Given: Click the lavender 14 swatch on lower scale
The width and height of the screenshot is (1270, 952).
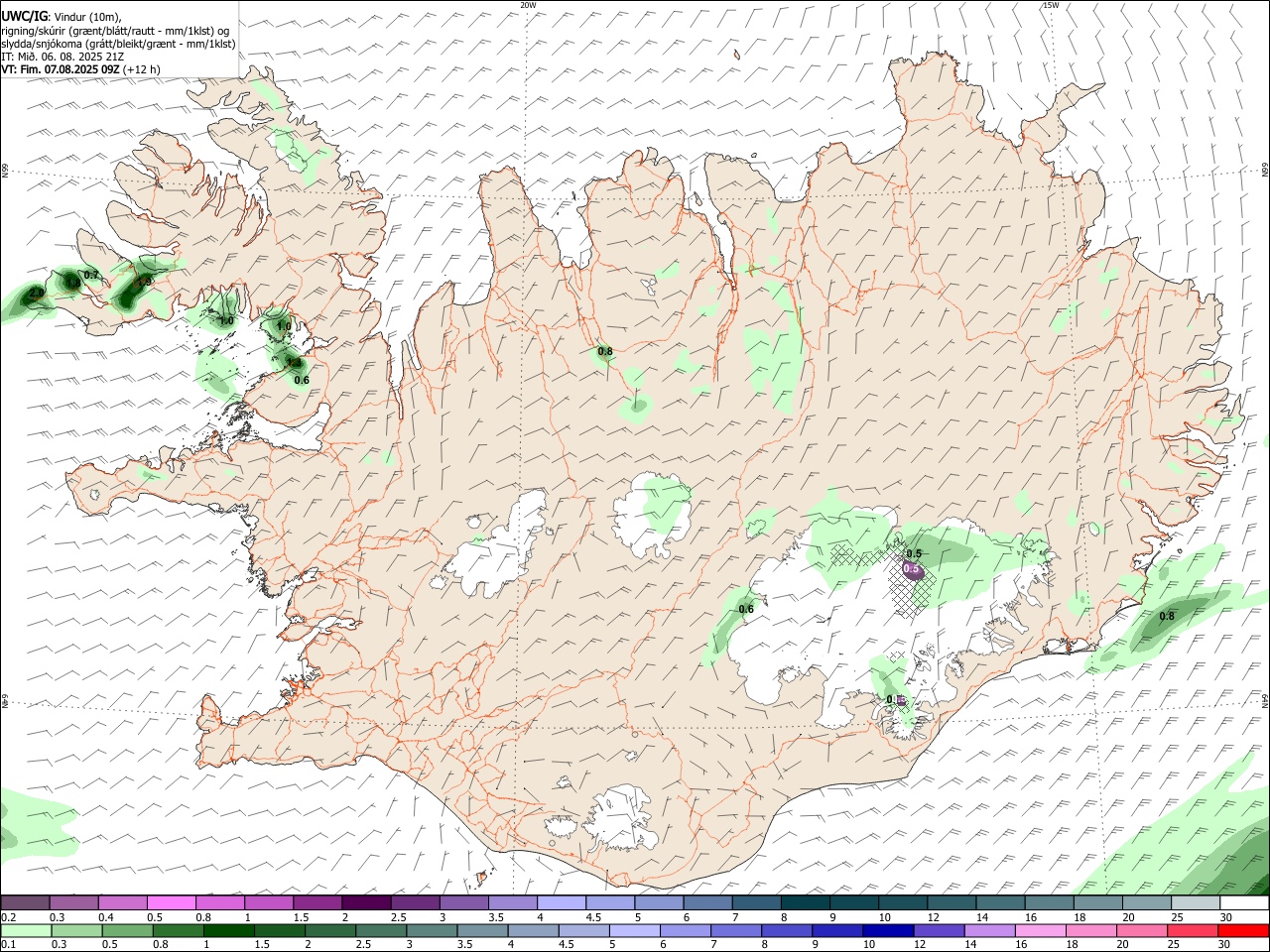Looking at the screenshot, I should coord(989,931).
